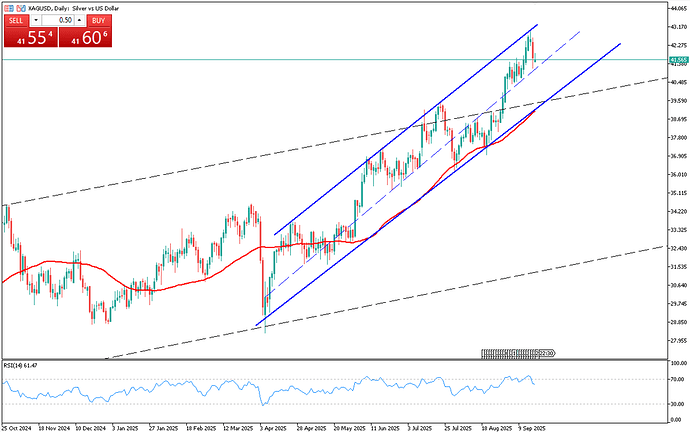Click the 27.955 price axis label
The height and width of the screenshot is (432, 690).
[x=678, y=340]
